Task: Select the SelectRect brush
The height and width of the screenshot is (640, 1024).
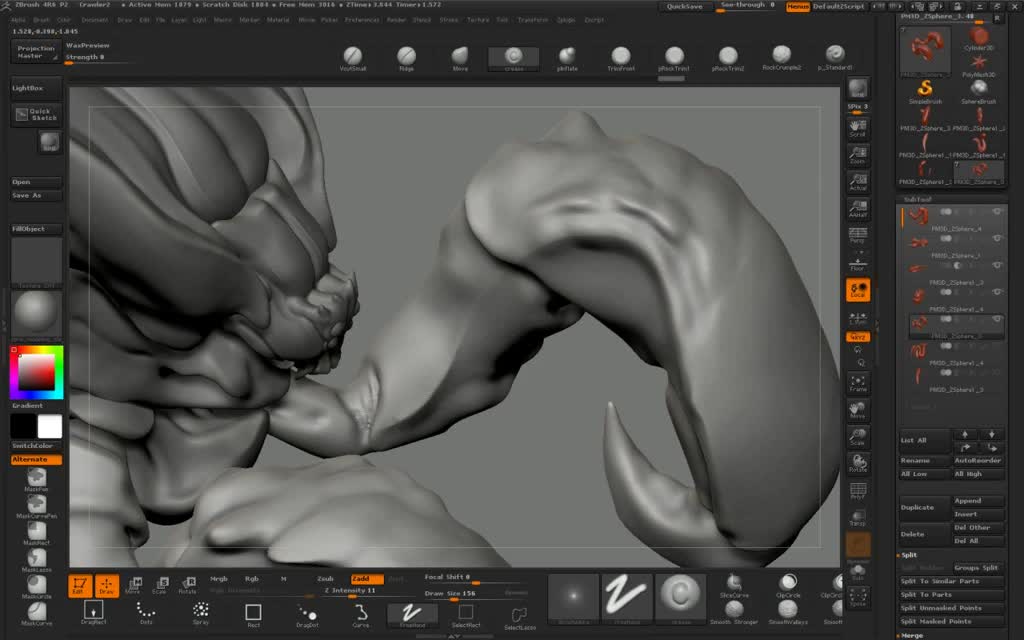Action: click(x=466, y=614)
